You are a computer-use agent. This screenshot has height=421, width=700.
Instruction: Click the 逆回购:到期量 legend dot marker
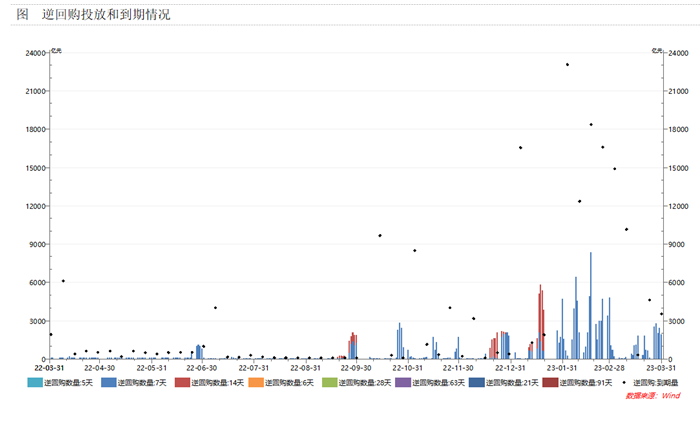click(x=625, y=383)
